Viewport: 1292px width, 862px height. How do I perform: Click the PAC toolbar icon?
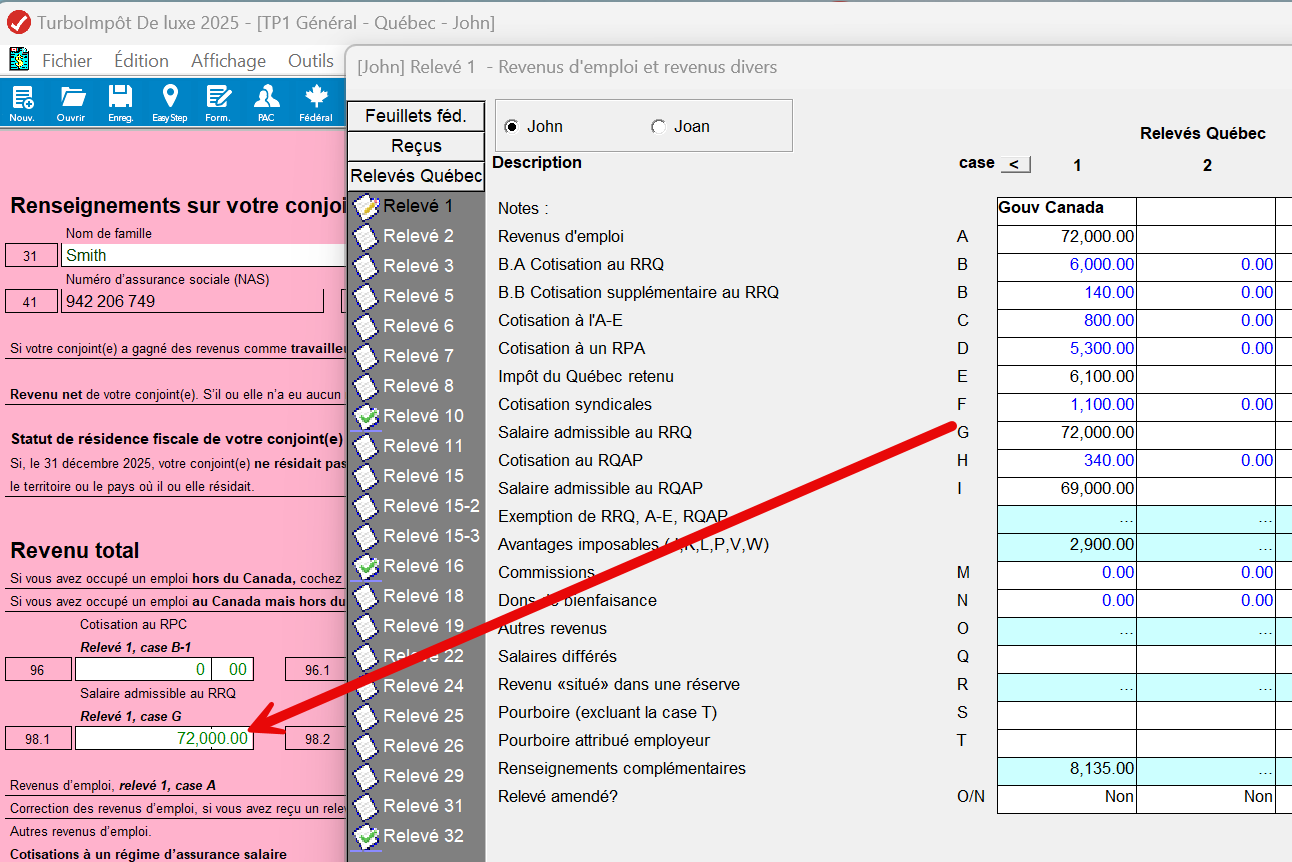click(x=266, y=103)
